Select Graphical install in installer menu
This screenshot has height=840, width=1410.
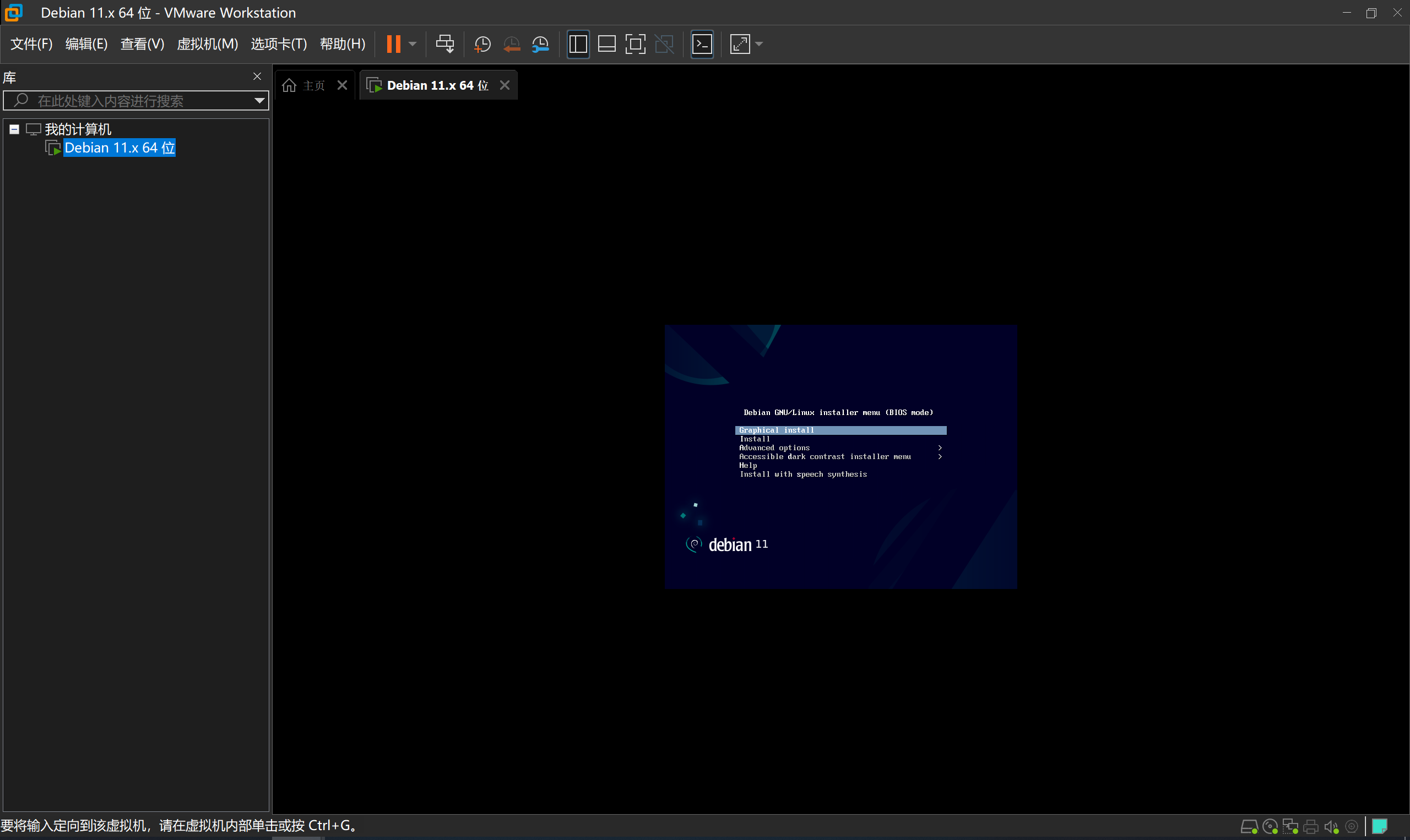click(x=840, y=430)
